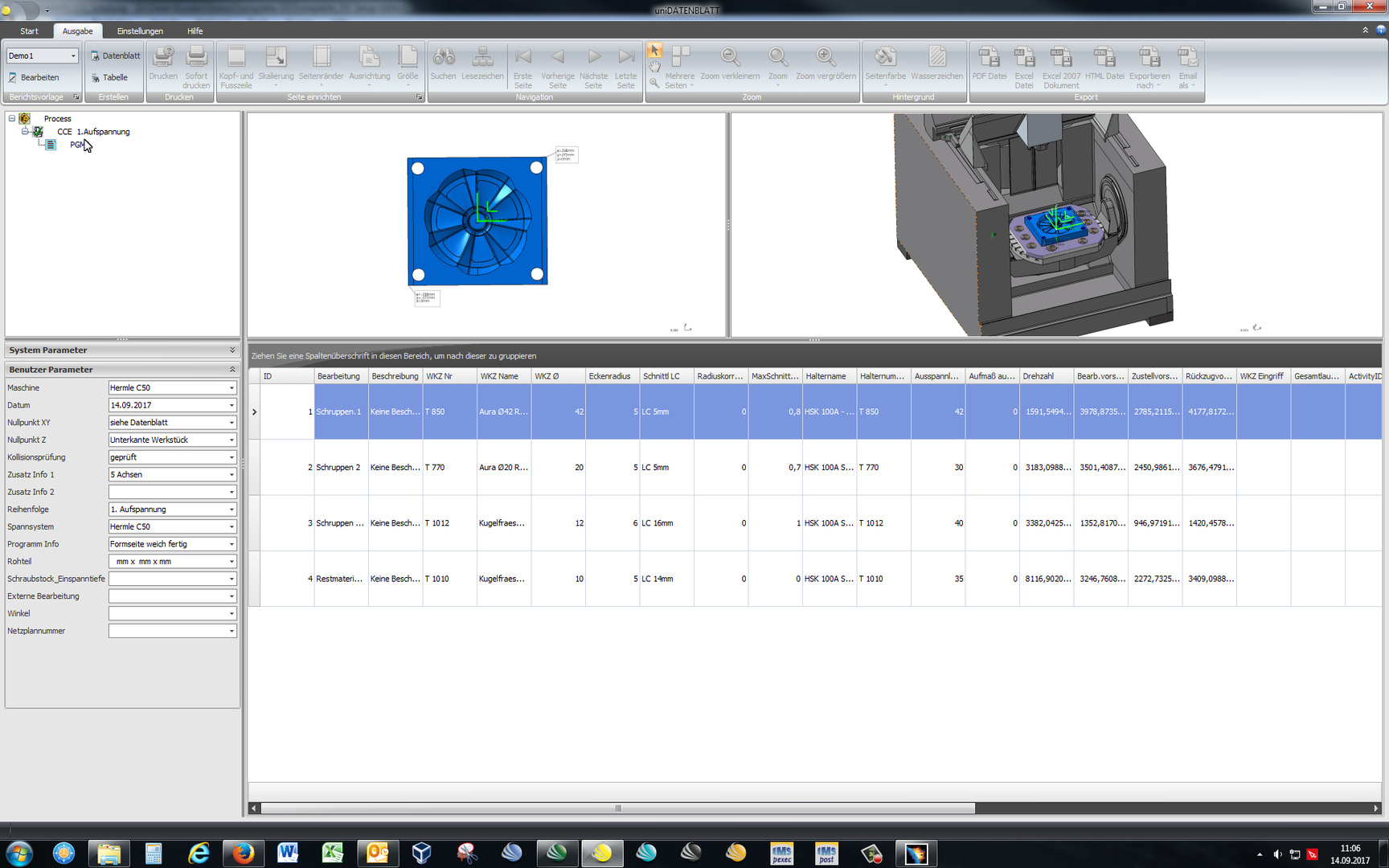Create an HTML Datei export

click(x=1104, y=64)
